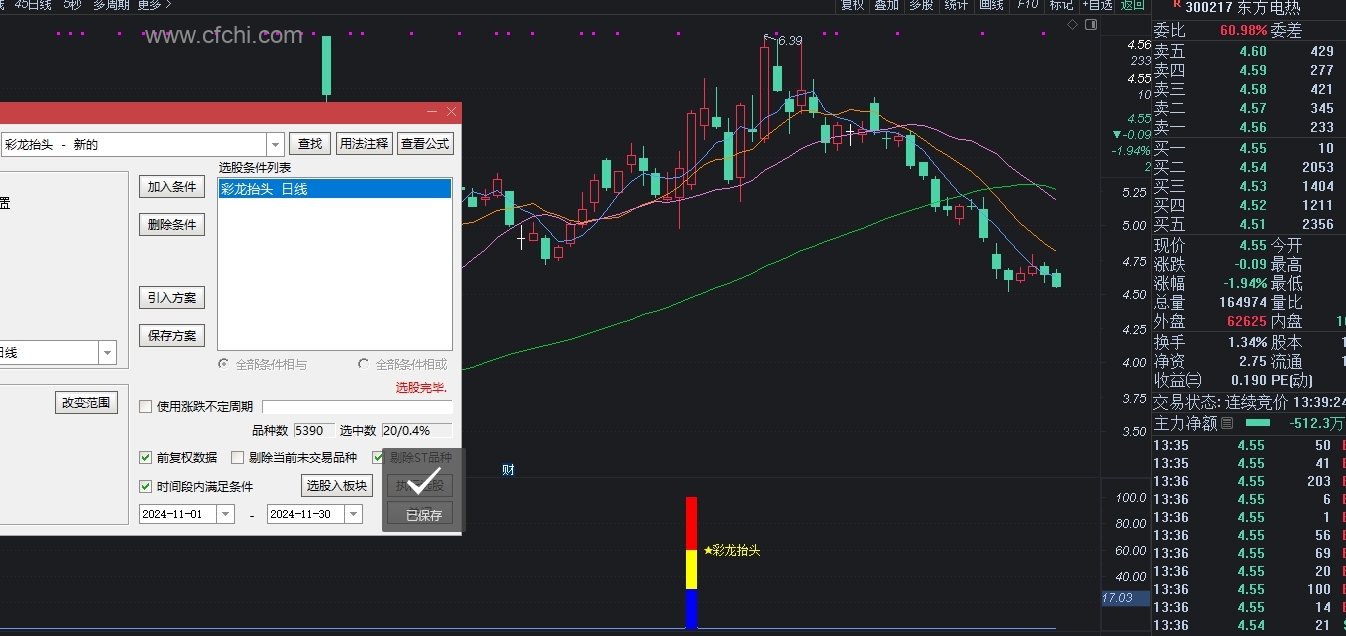This screenshot has height=636, width=1346.
Task: Click the 委比 60.98% value
Action: (x=1243, y=31)
